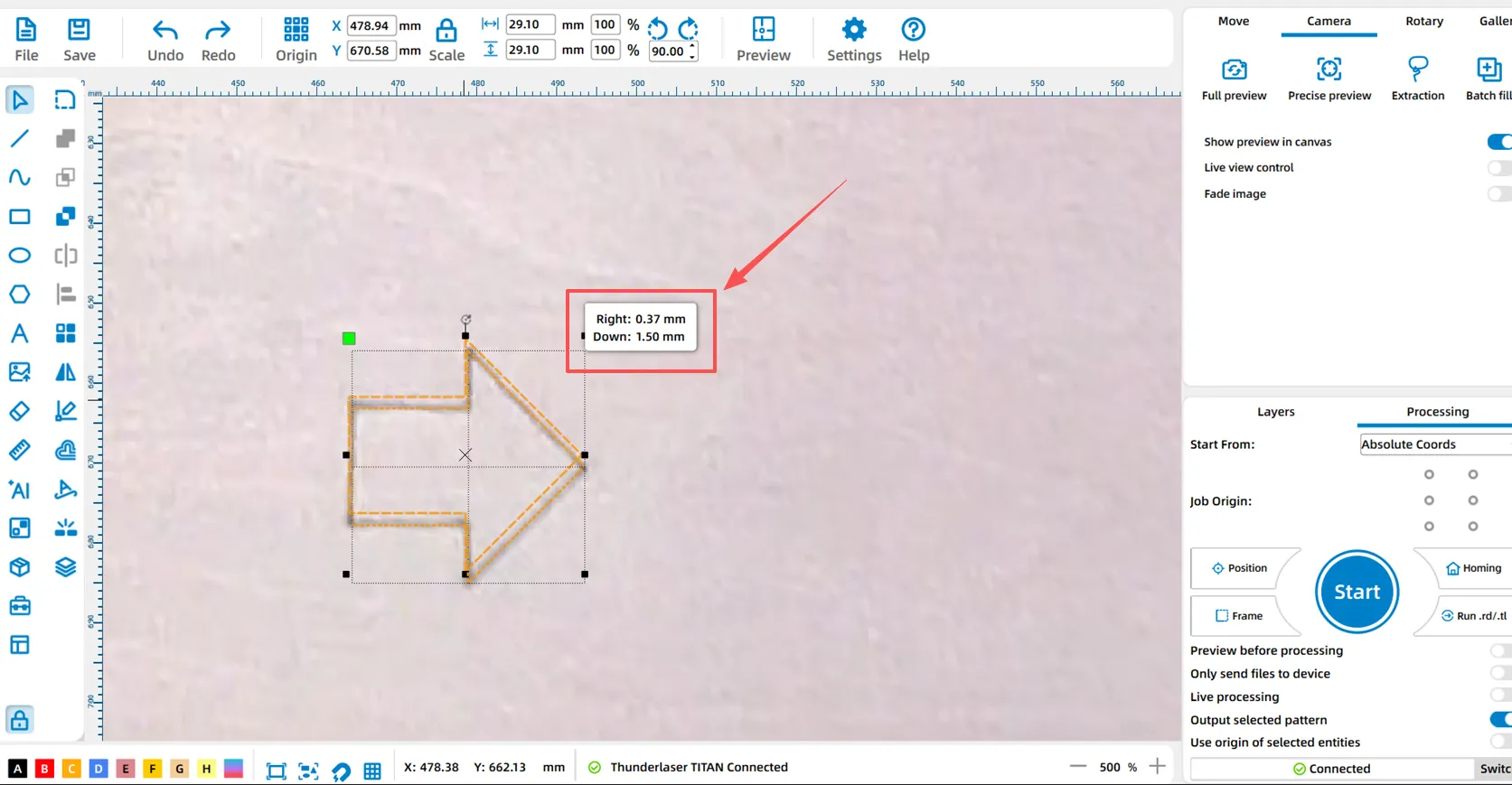Viewport: 1512px width, 785px height.
Task: Select the Polygon tool
Action: [x=19, y=294]
